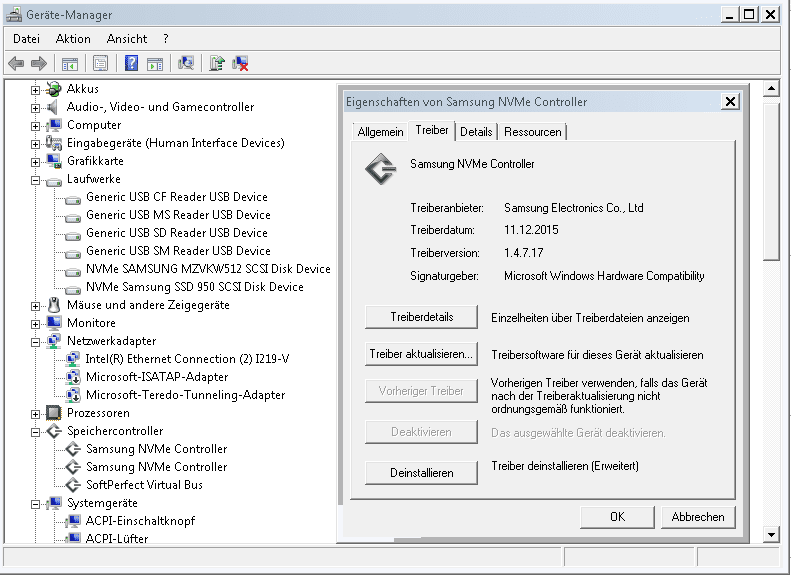Open Help via blue question-mark icon
Image resolution: width=791 pixels, height=576 pixels.
coord(131,64)
